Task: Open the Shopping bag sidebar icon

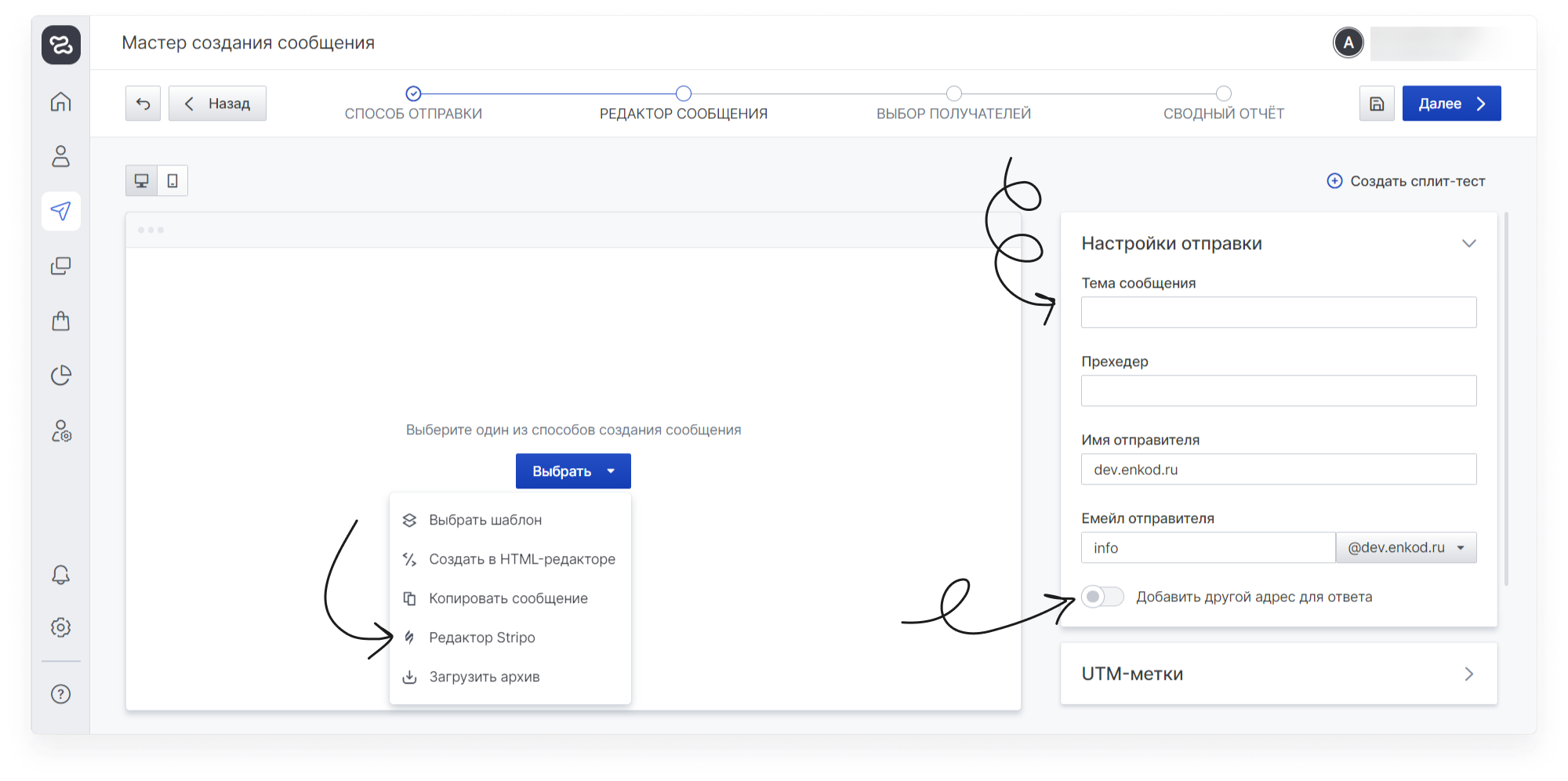Action: (x=61, y=321)
